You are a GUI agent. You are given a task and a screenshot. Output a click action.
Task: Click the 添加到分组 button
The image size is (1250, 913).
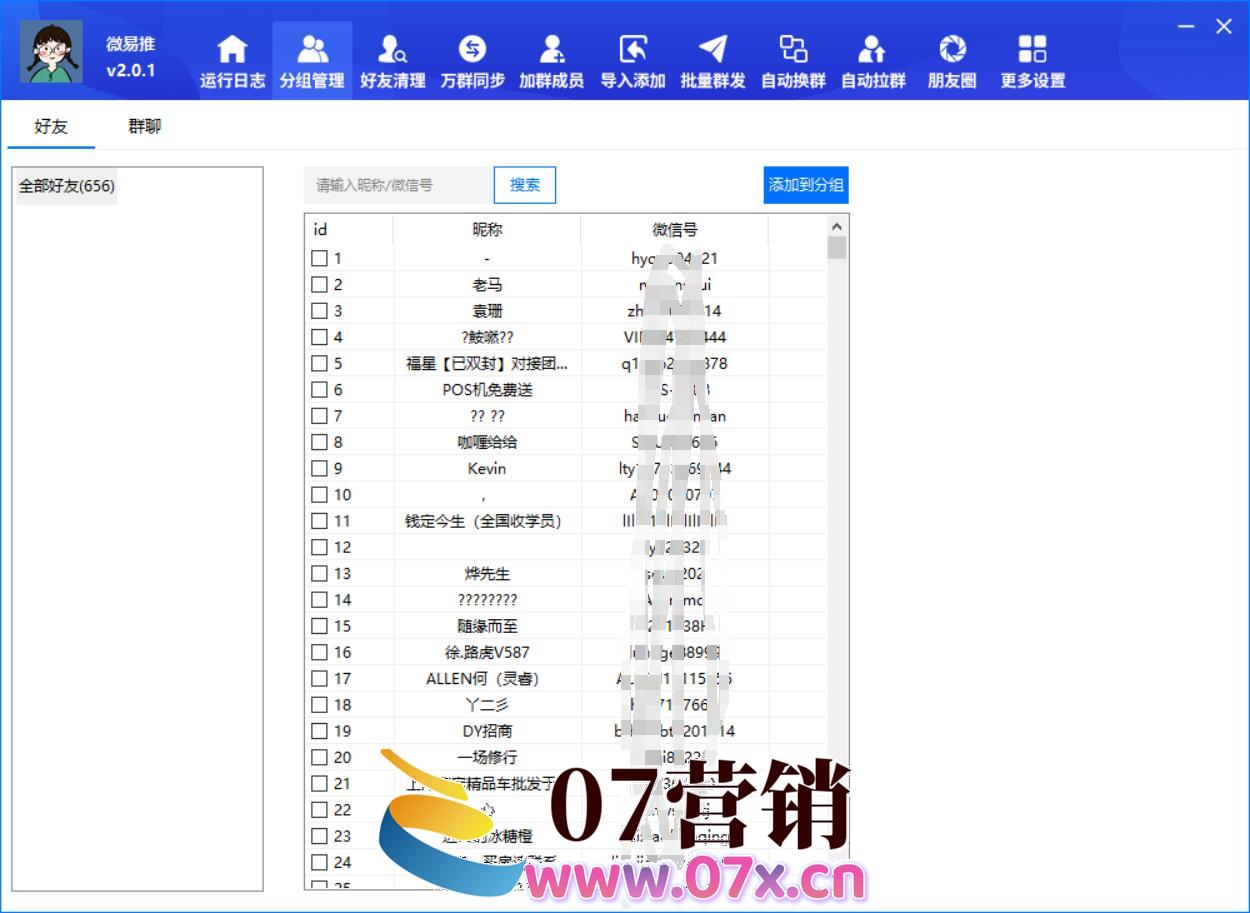(x=806, y=185)
